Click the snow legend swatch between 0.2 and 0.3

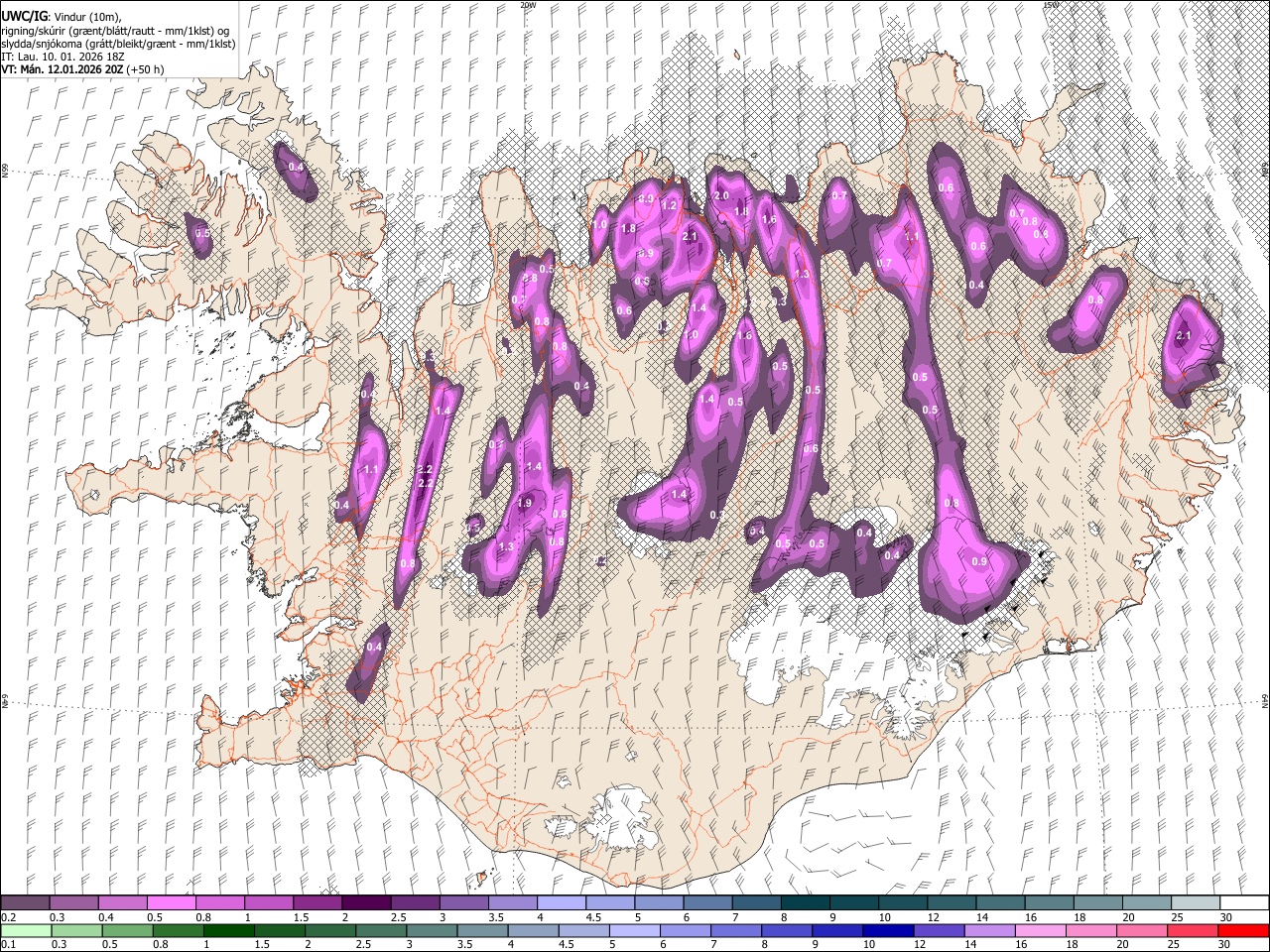(x=26, y=902)
